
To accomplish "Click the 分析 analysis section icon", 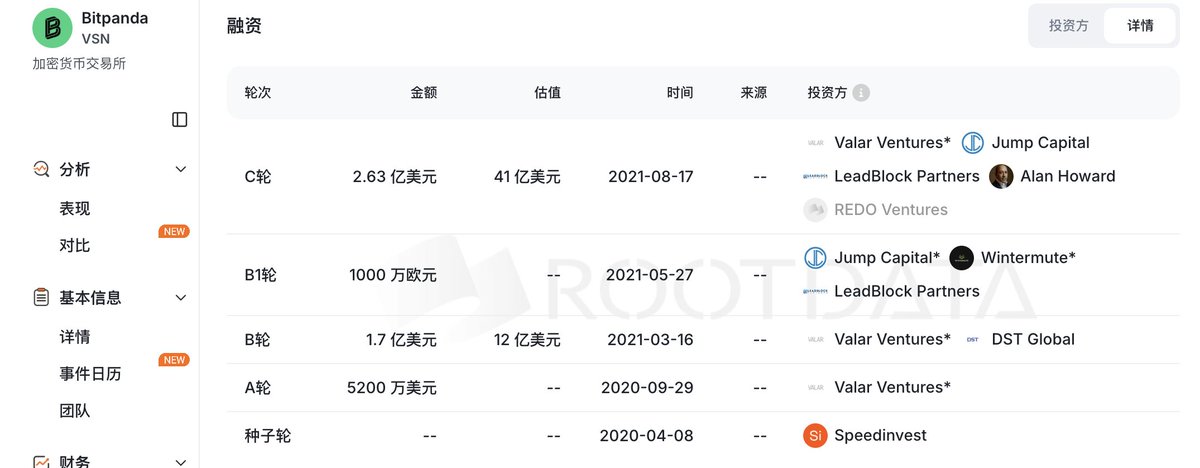I will [x=41, y=170].
